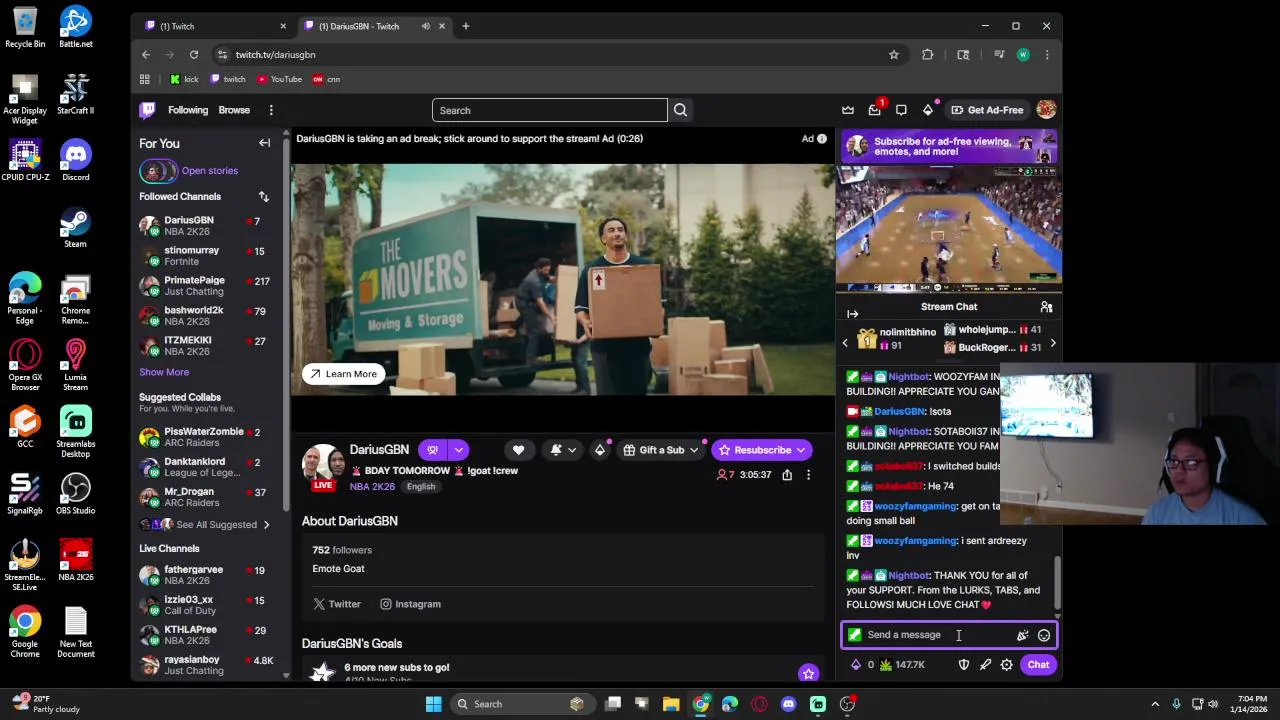This screenshot has height=720, width=1280.
Task: Open the three-dot stream options menu
Action: [808, 475]
